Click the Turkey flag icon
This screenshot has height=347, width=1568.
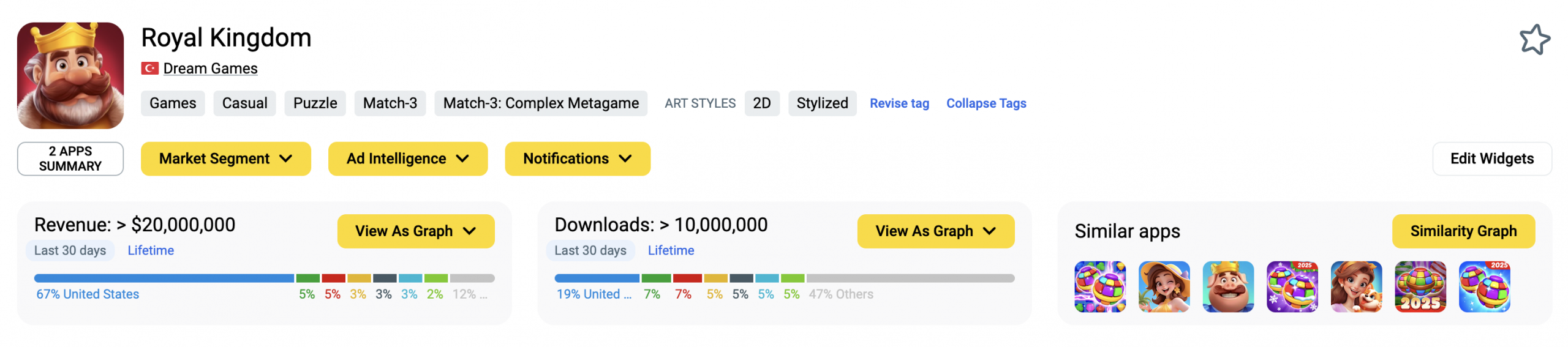pyautogui.click(x=149, y=69)
